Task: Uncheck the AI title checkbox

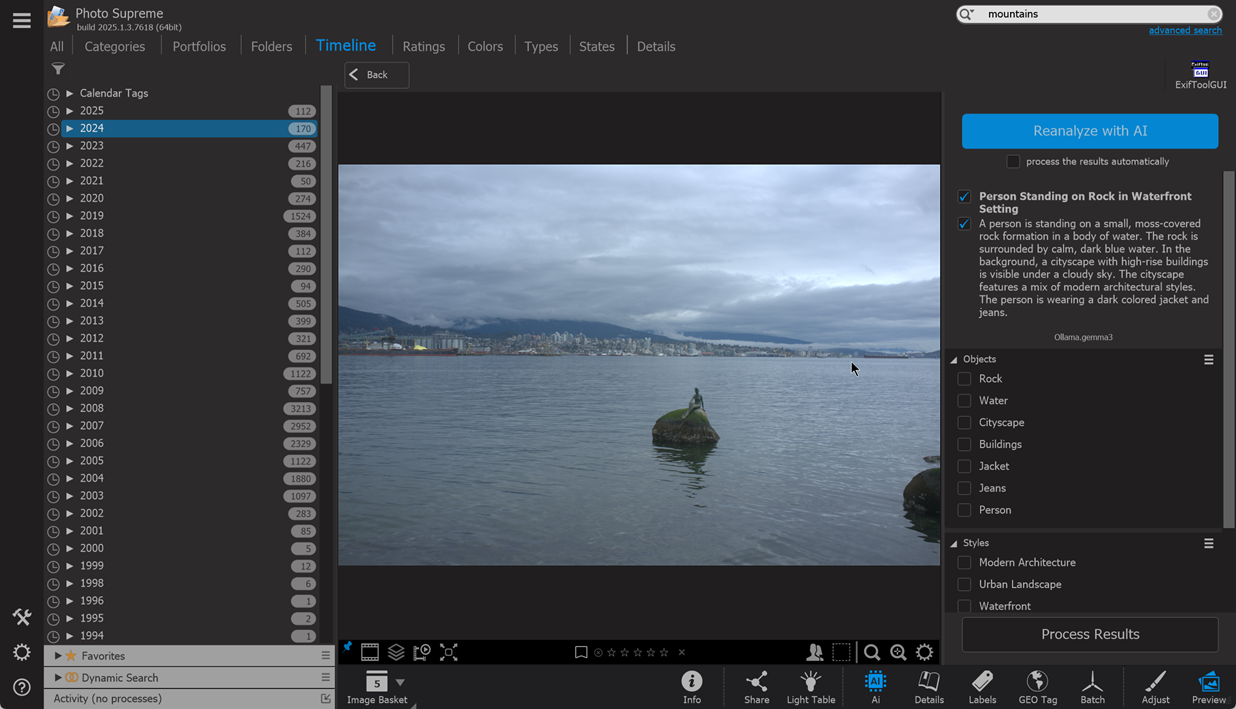Action: coord(964,197)
